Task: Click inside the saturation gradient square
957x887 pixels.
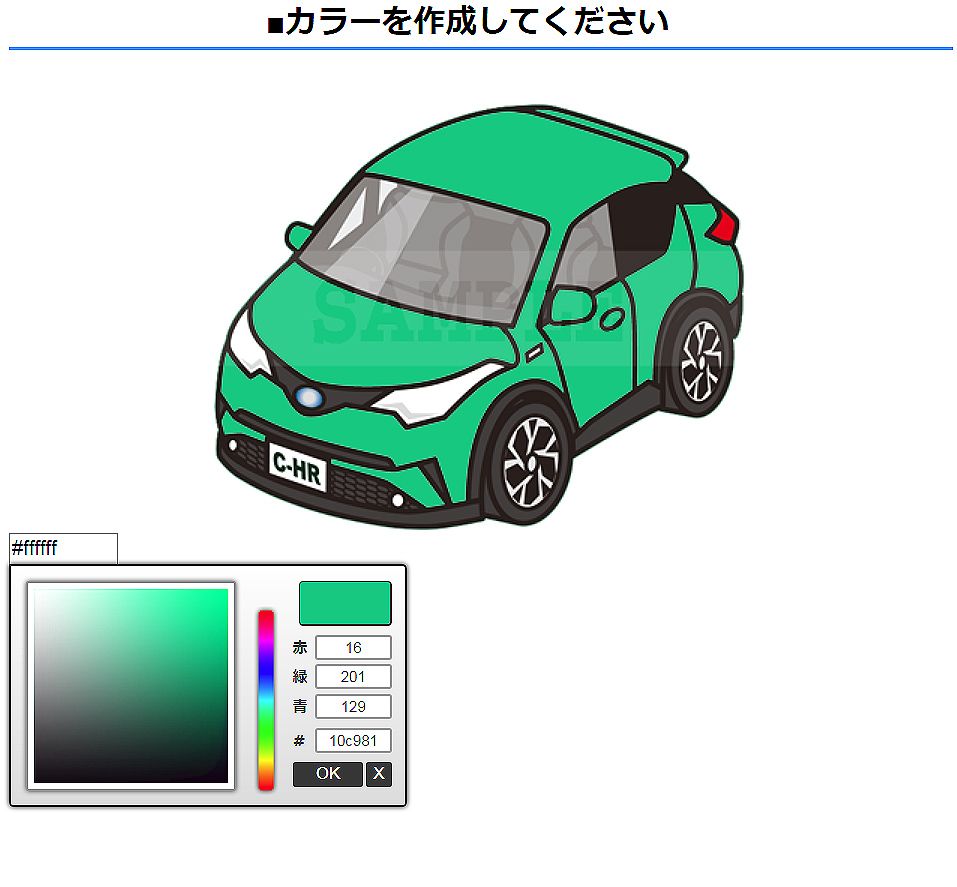Action: point(131,686)
